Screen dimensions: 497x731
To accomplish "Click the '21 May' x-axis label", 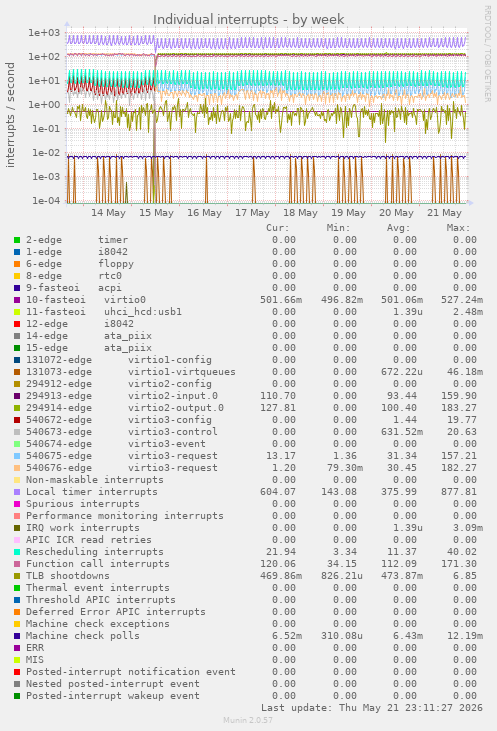I will pyautogui.click(x=444, y=213).
